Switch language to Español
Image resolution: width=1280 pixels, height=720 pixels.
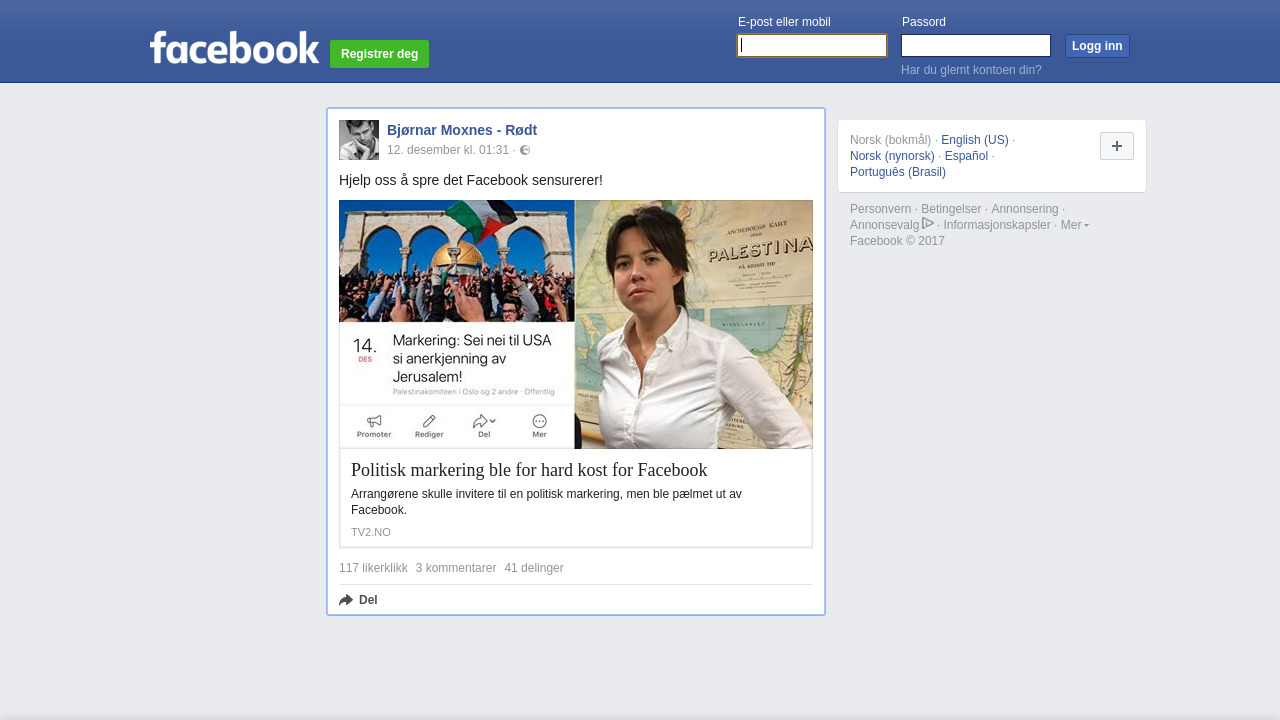966,156
